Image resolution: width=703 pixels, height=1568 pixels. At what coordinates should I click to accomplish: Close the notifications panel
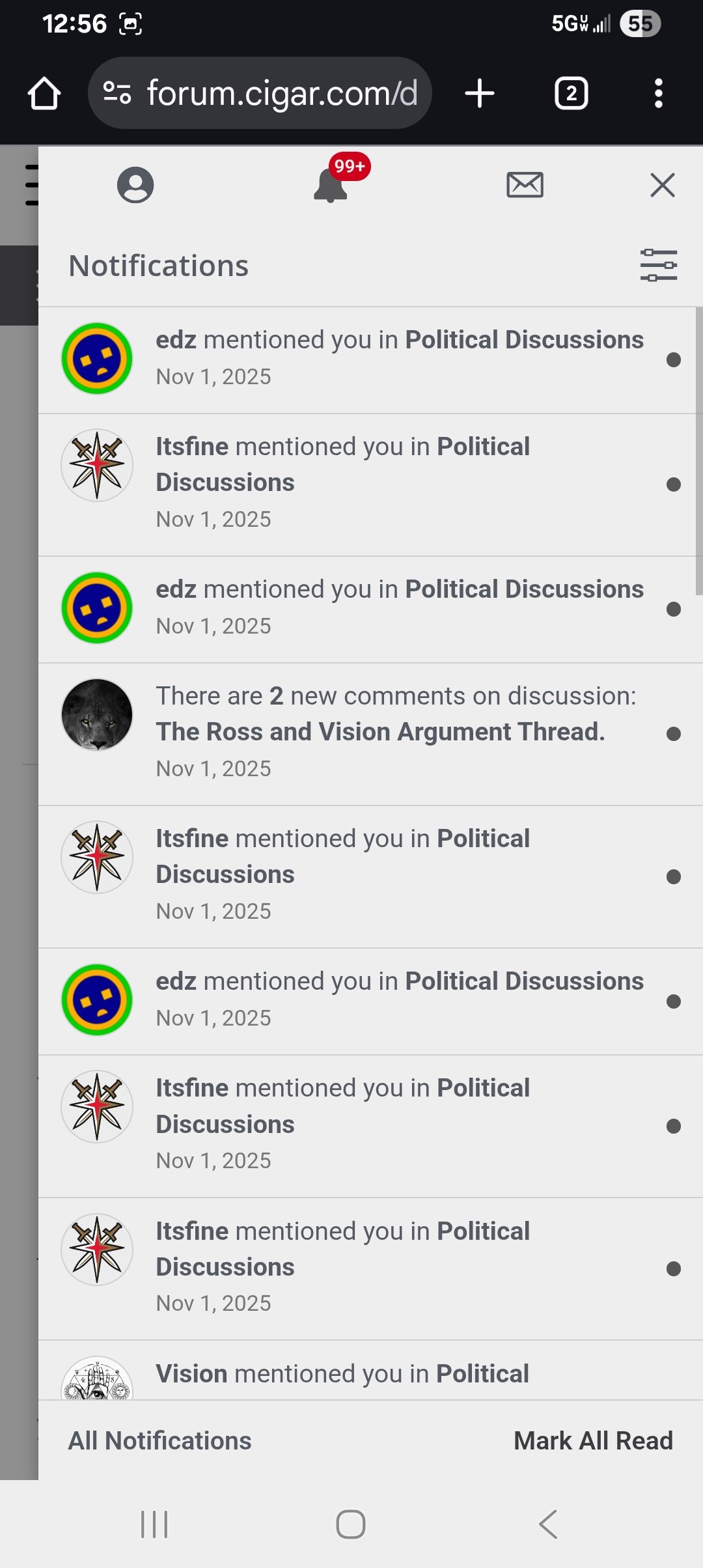[662, 186]
